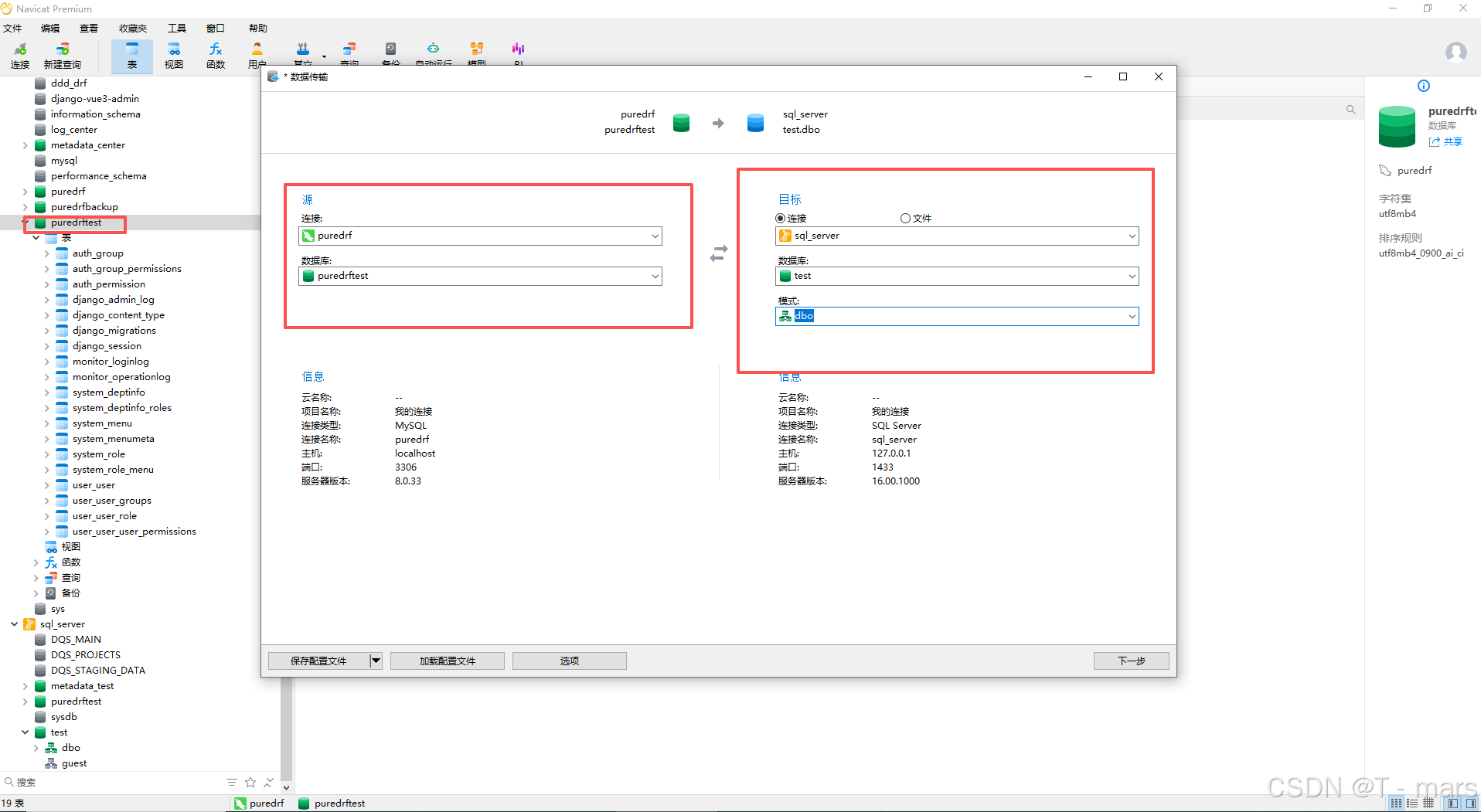Screen dimensions: 1481x812
Task: Click the puredrftest database icon in the status bar
Action: point(304,804)
